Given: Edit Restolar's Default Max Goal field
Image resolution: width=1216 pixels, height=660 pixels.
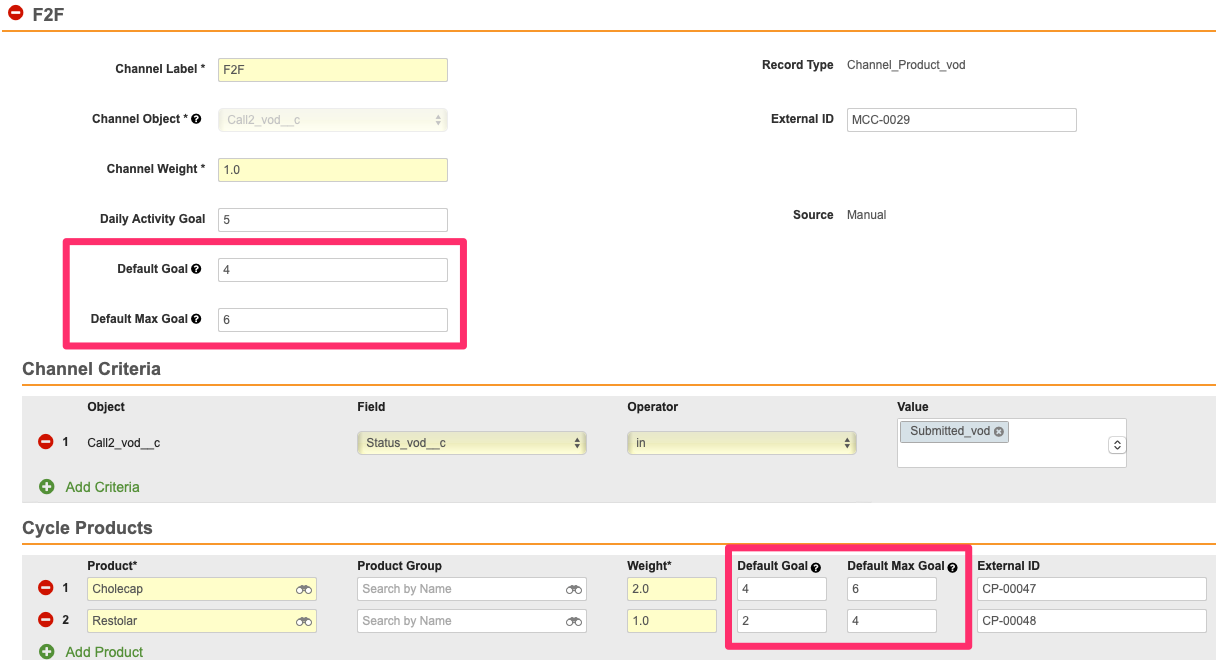Looking at the screenshot, I should coord(891,621).
